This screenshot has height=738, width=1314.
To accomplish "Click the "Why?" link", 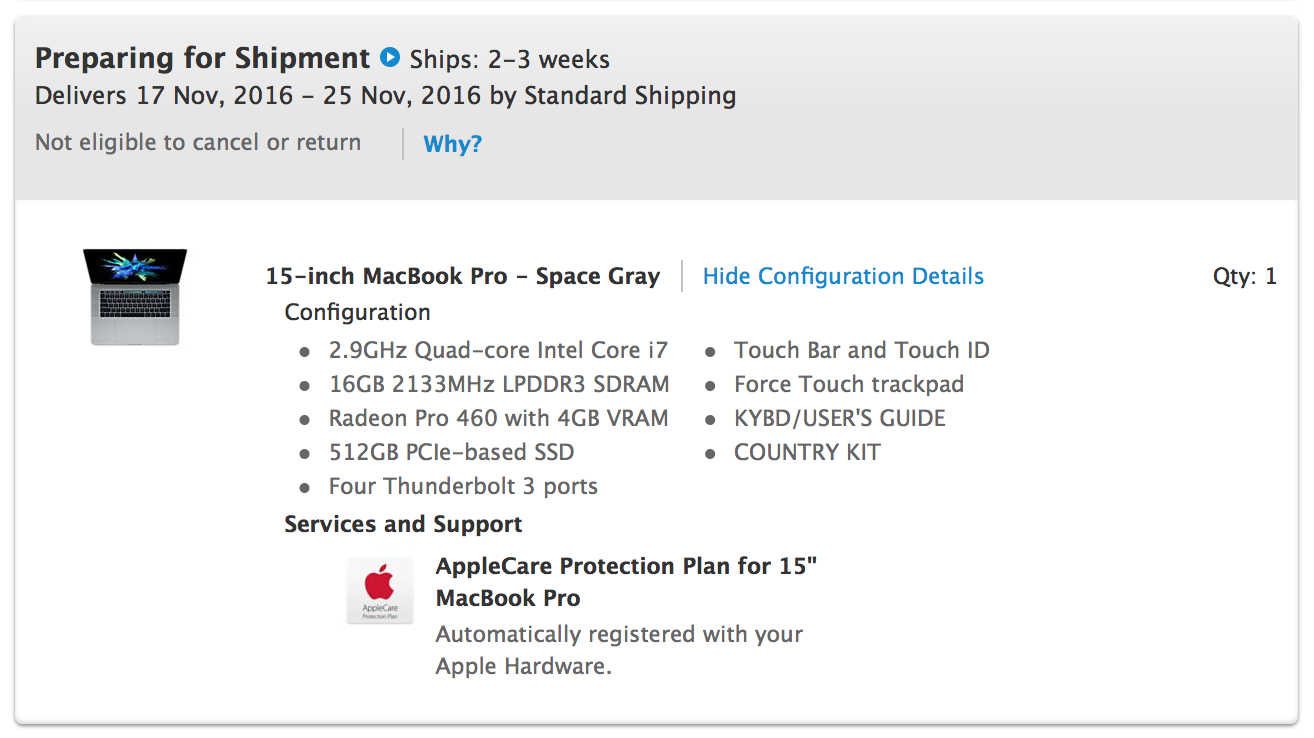I will [x=452, y=144].
